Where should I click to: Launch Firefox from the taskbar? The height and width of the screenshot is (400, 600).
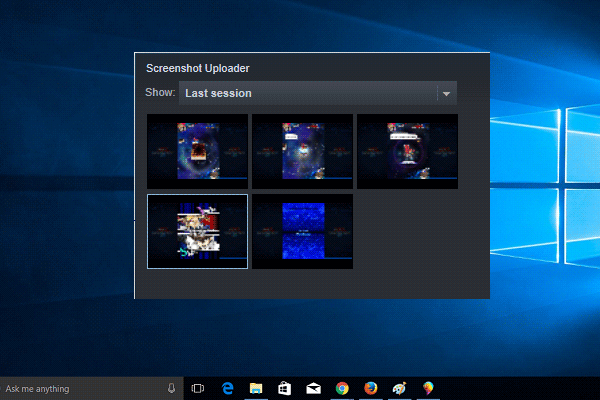click(371, 388)
